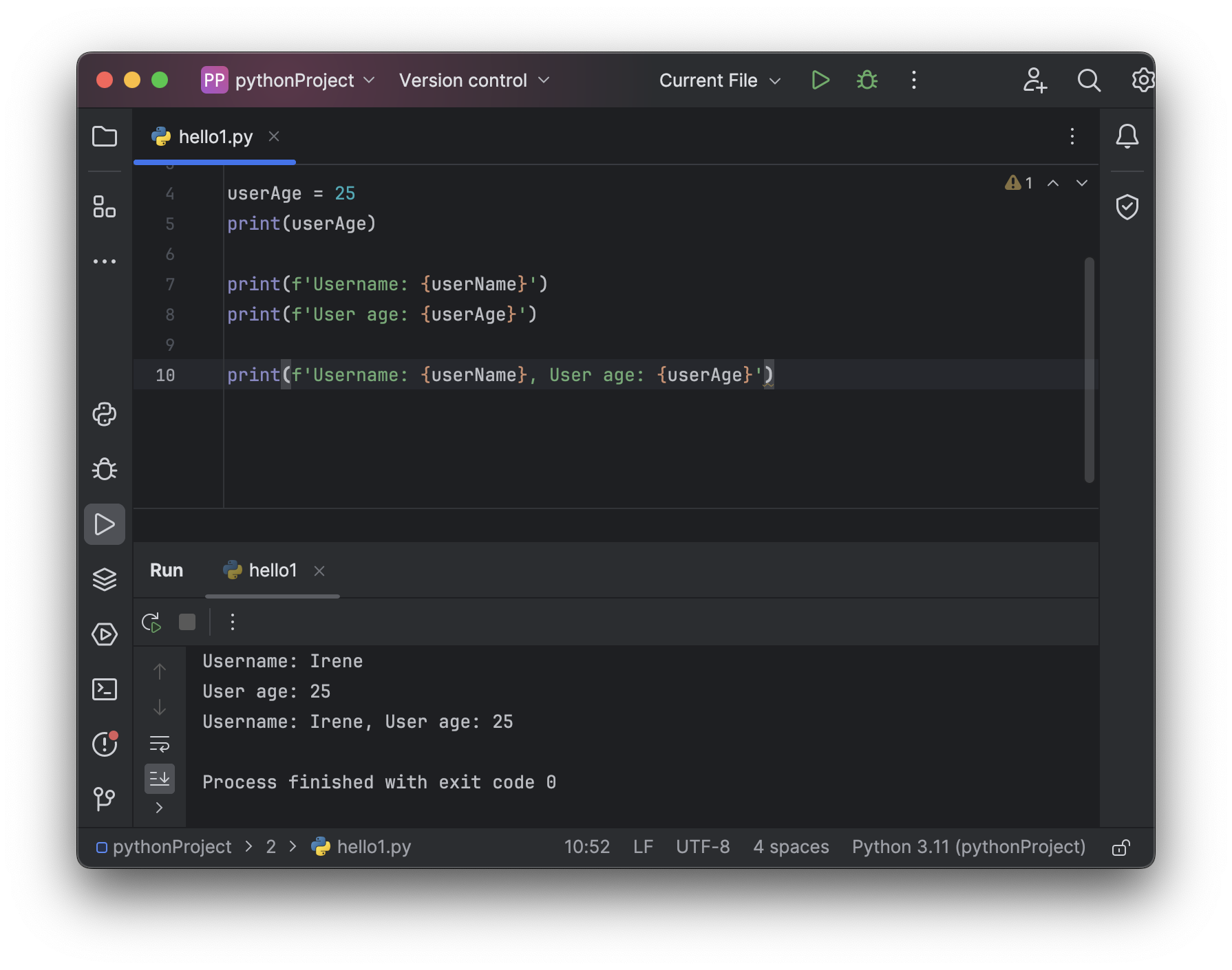Open the Version control dropdown
Image resolution: width=1232 pixels, height=970 pixels.
(474, 80)
